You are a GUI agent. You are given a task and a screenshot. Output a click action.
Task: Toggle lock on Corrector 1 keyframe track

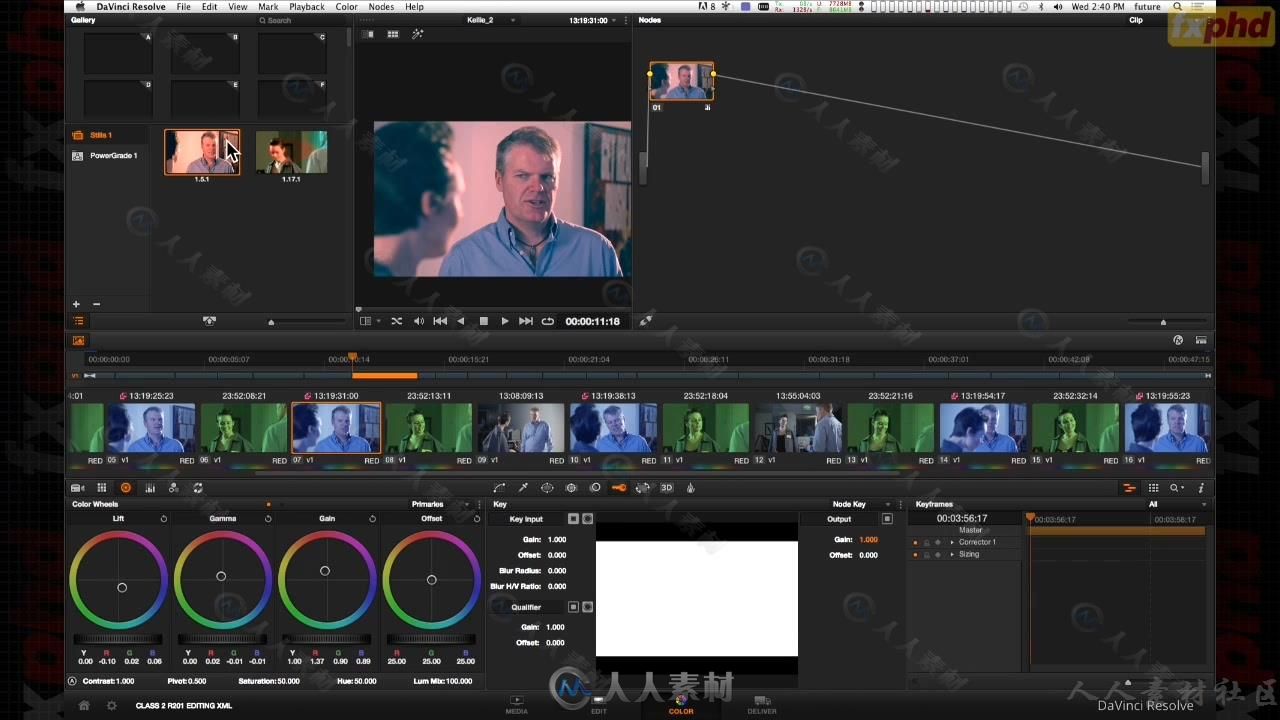click(927, 542)
